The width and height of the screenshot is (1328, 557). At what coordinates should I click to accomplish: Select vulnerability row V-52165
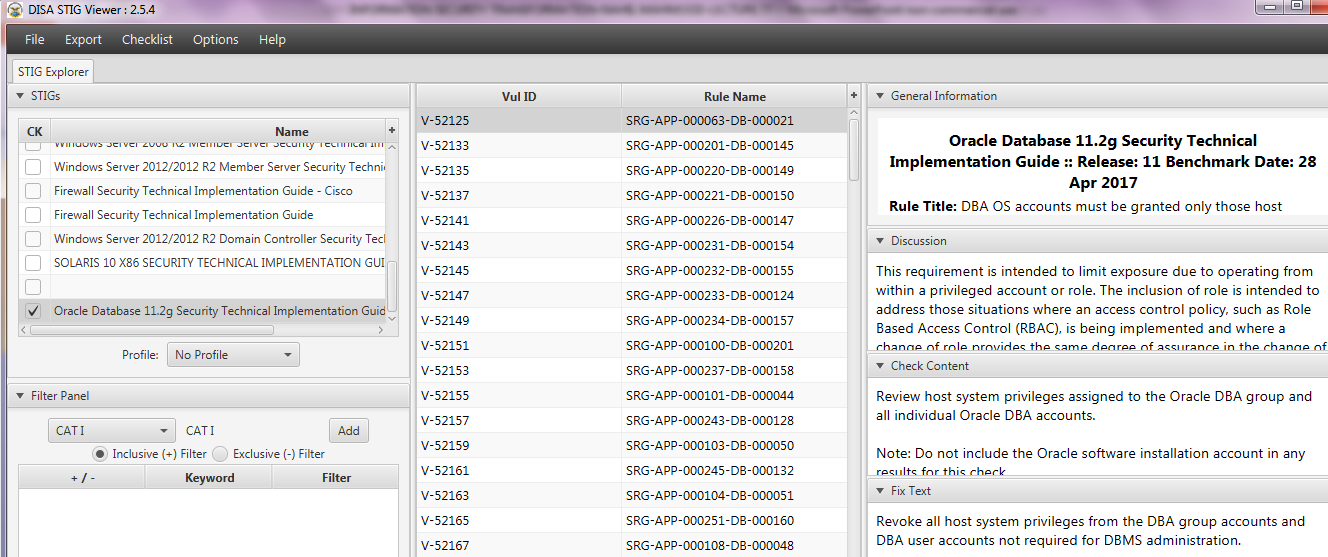click(x=632, y=521)
